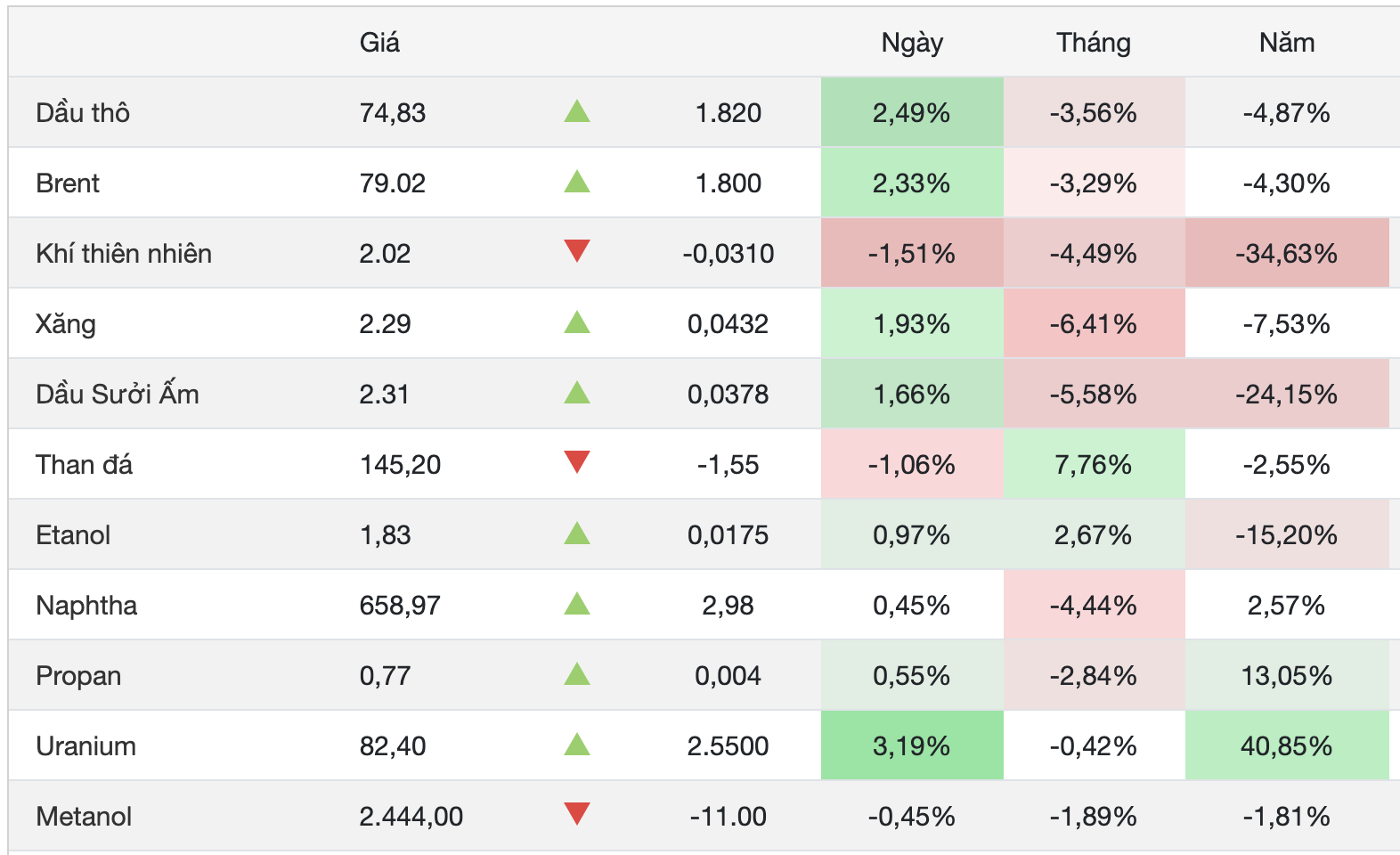The height and width of the screenshot is (855, 1400).
Task: Click the green up arrow for Naphtha
Action: tap(577, 603)
